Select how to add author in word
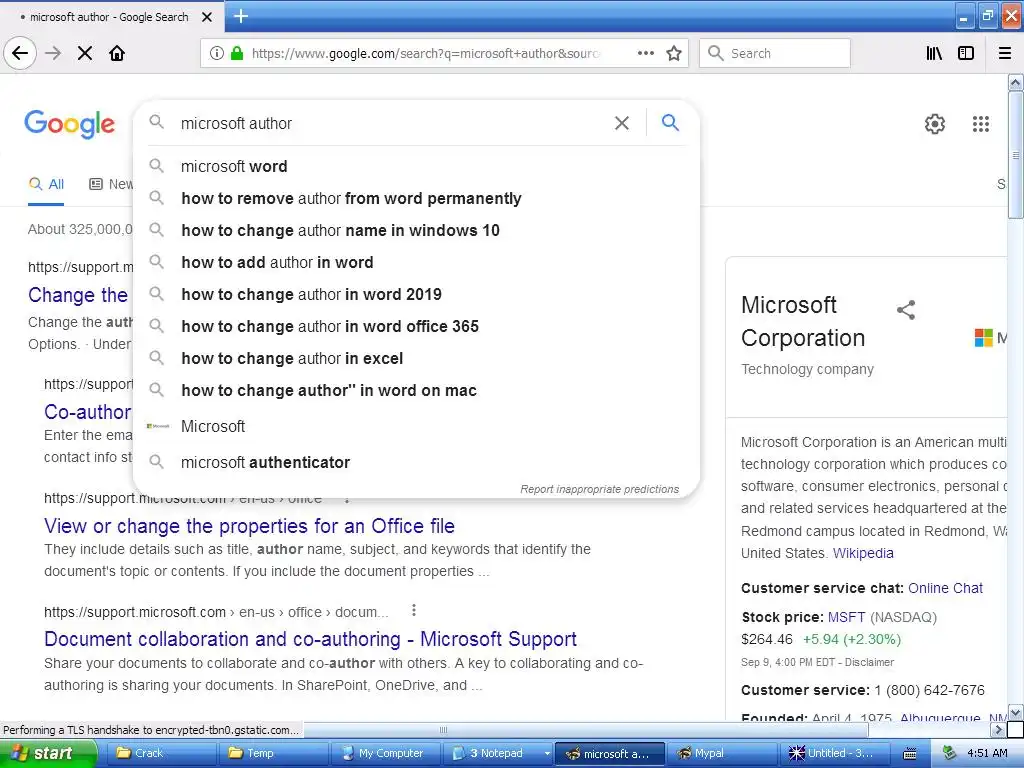1024x768 pixels. (x=416, y=263)
